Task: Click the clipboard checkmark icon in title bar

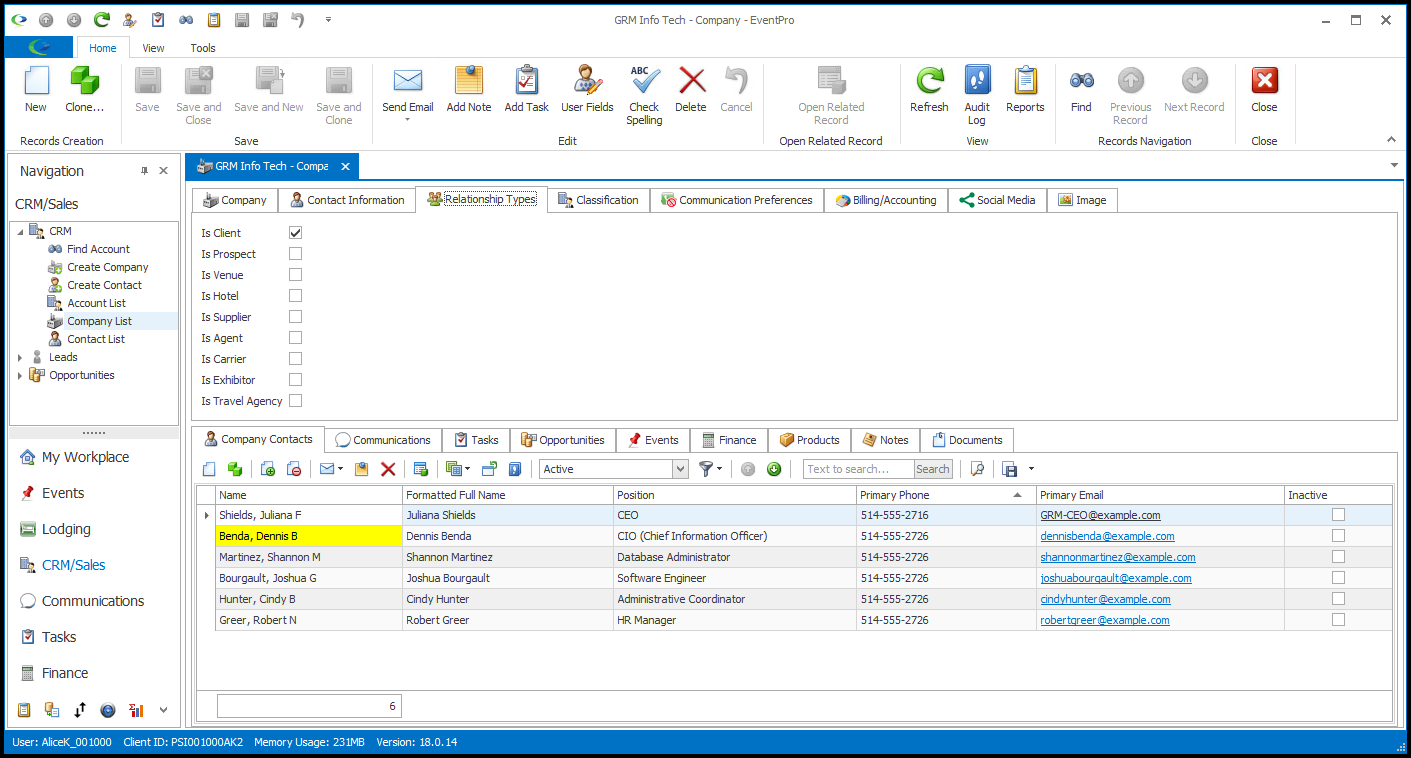Action: pos(158,19)
